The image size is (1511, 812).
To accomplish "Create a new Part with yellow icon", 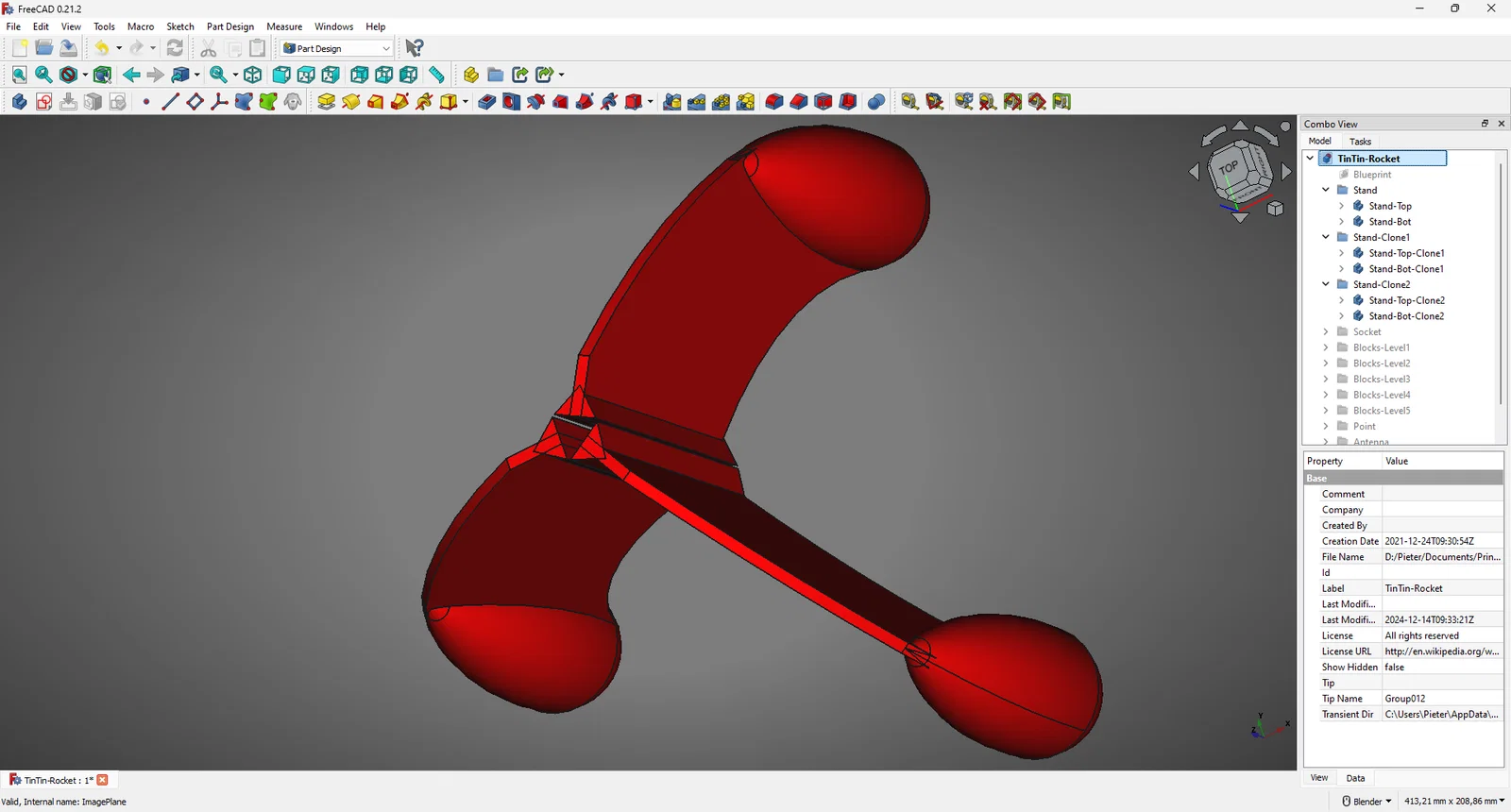I will [x=471, y=75].
